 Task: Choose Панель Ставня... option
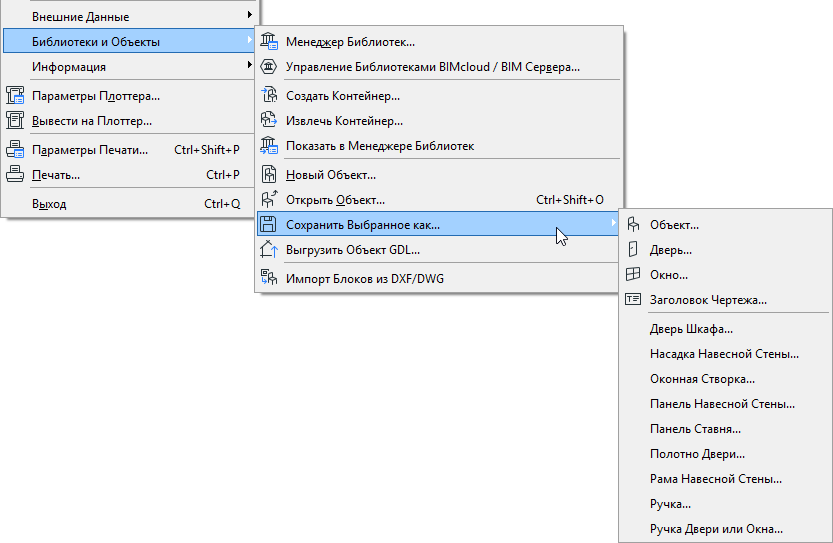click(725, 429)
